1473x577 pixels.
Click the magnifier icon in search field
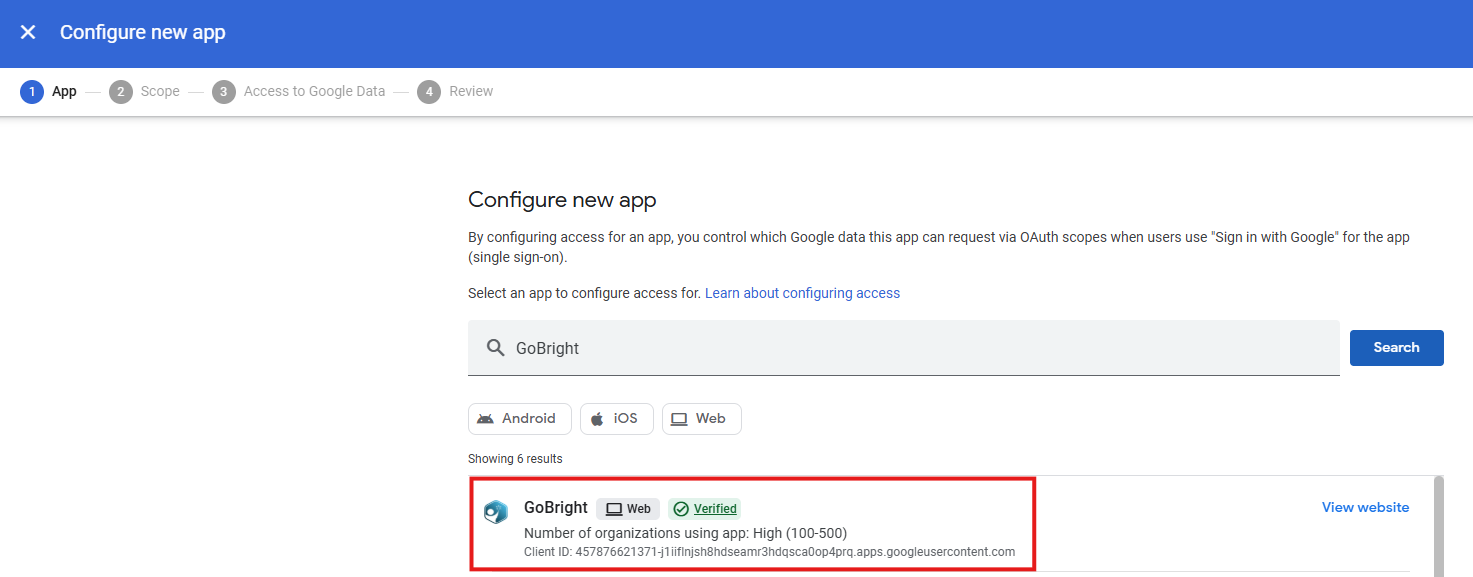click(495, 348)
